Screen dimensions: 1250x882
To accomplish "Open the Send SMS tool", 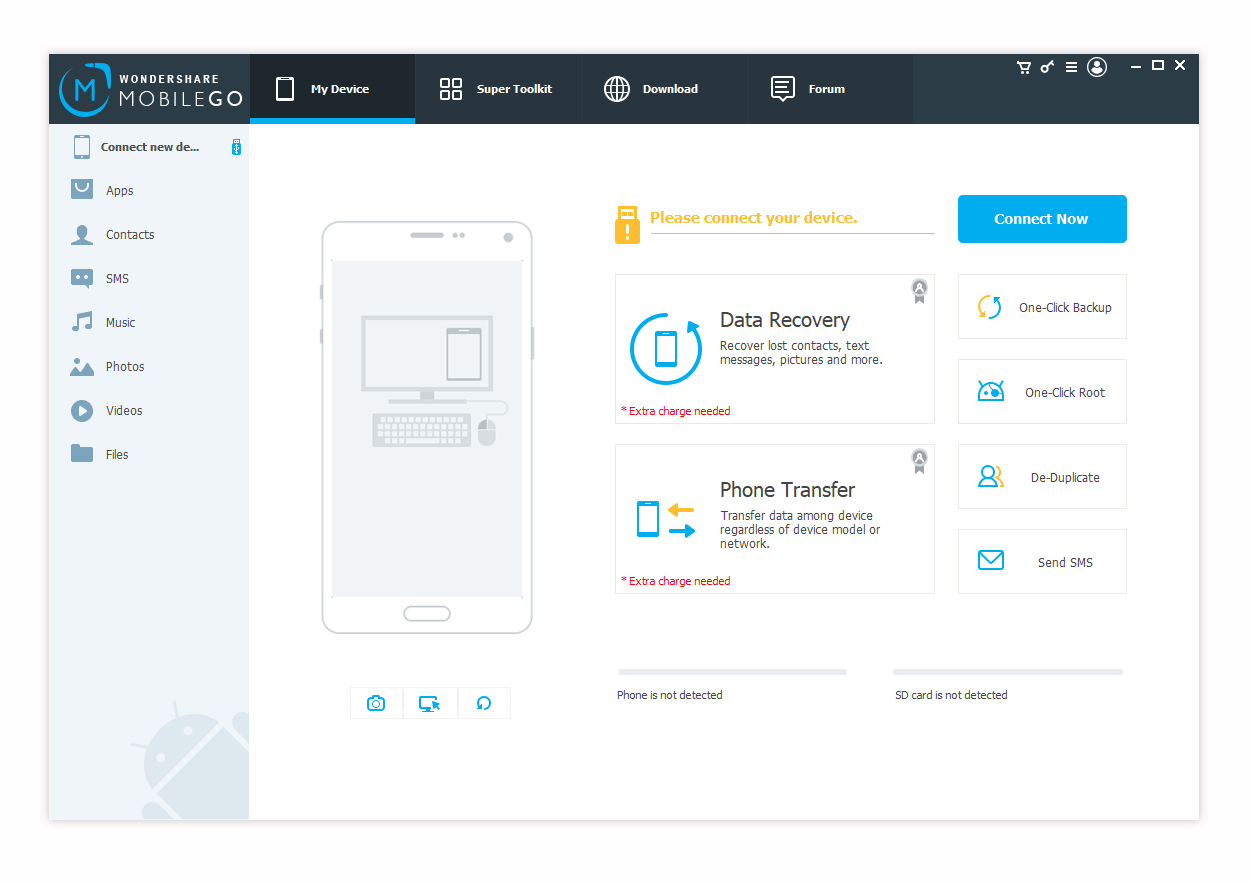I will point(1042,562).
